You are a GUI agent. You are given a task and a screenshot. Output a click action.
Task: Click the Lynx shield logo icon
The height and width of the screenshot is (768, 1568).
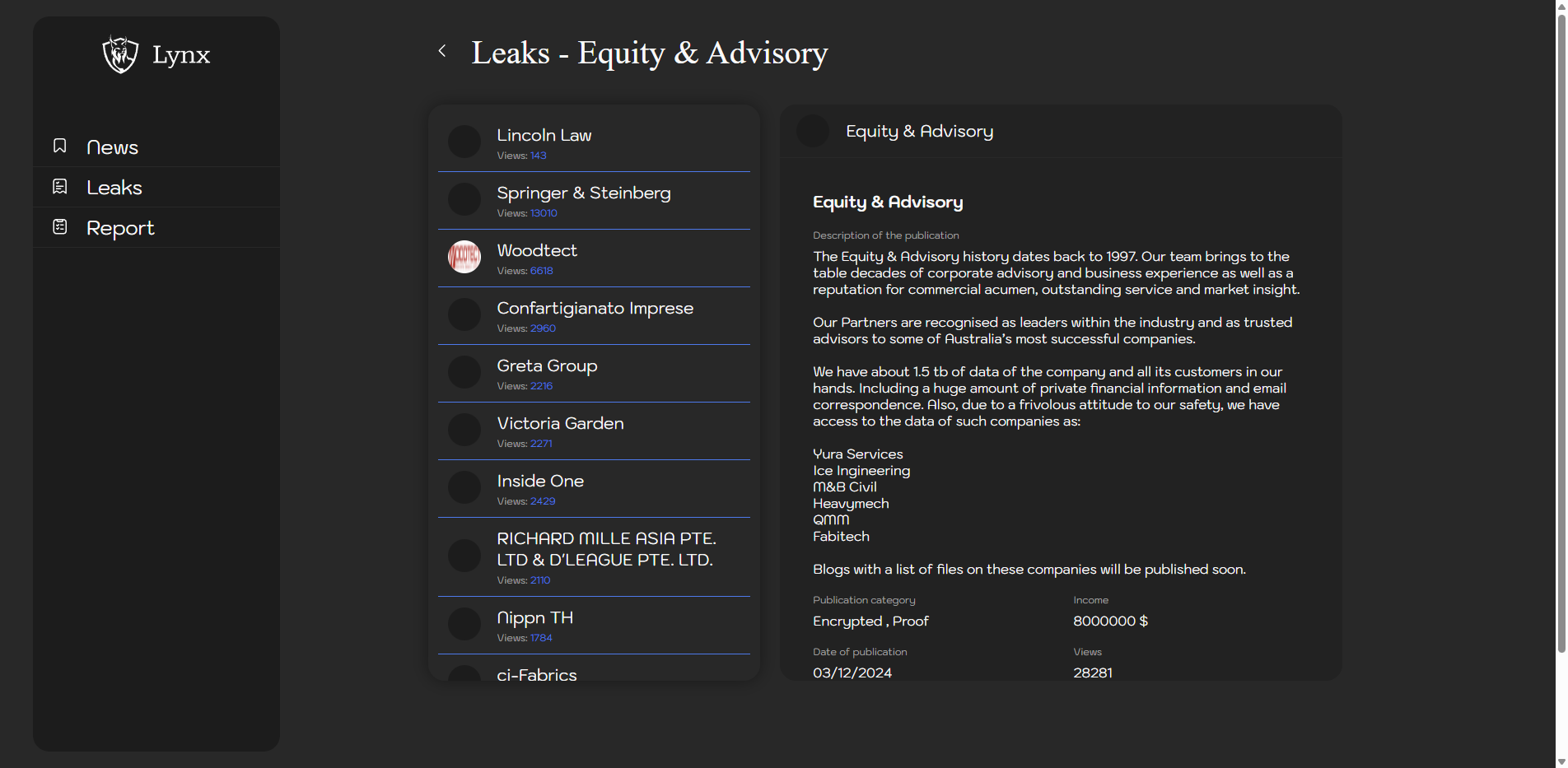[120, 54]
